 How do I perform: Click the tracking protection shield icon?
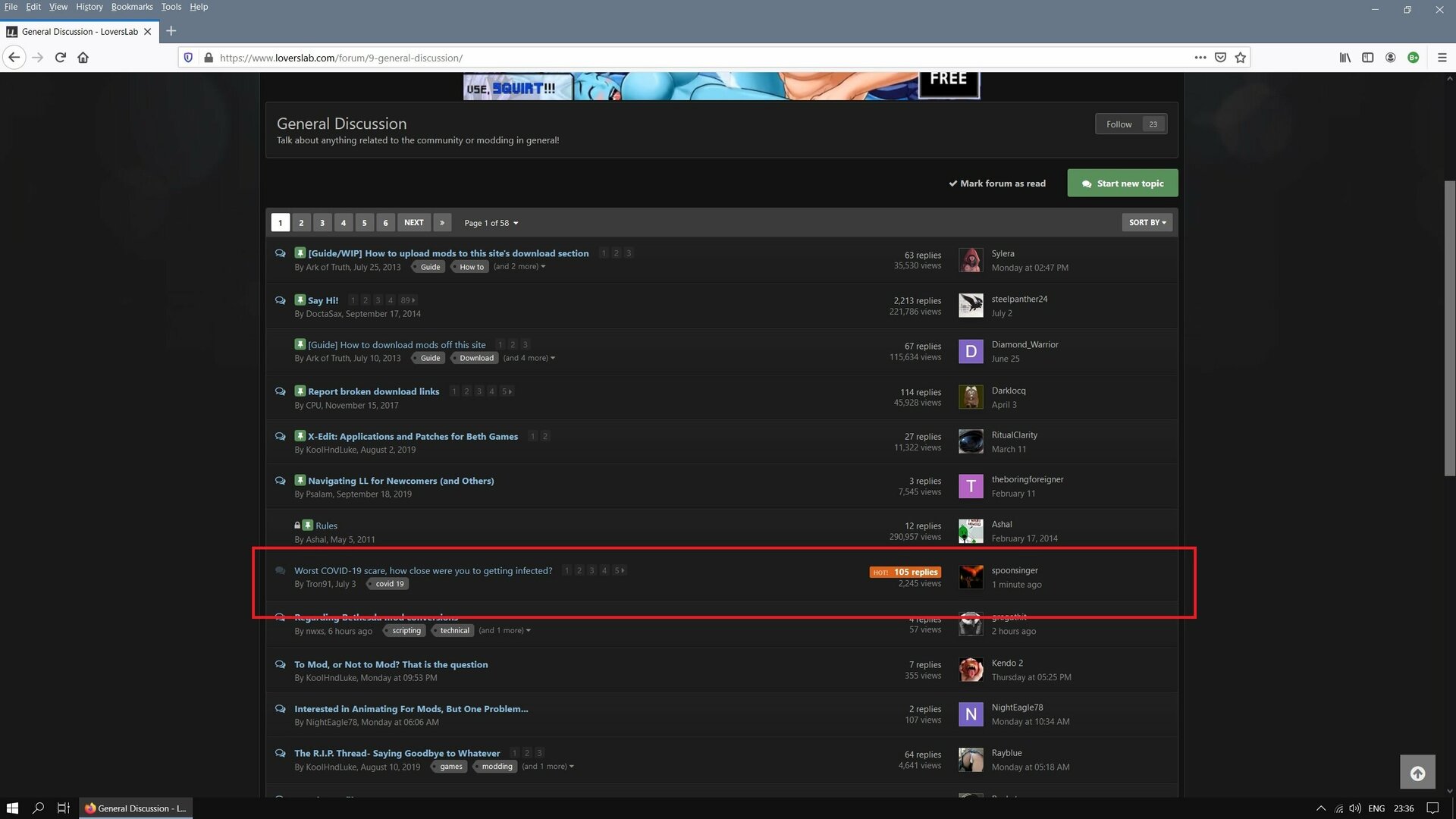189,58
